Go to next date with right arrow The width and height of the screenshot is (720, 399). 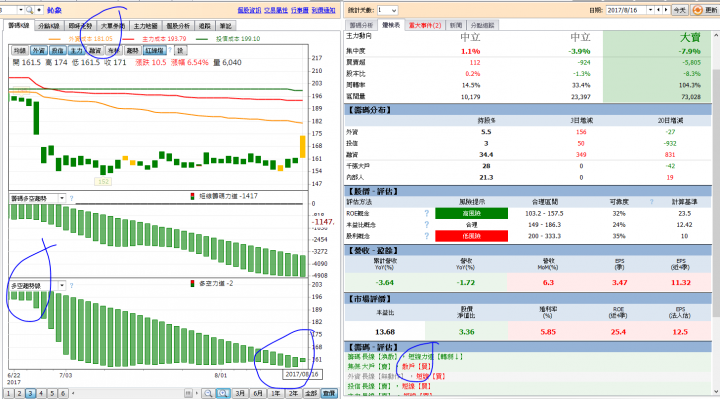point(666,10)
